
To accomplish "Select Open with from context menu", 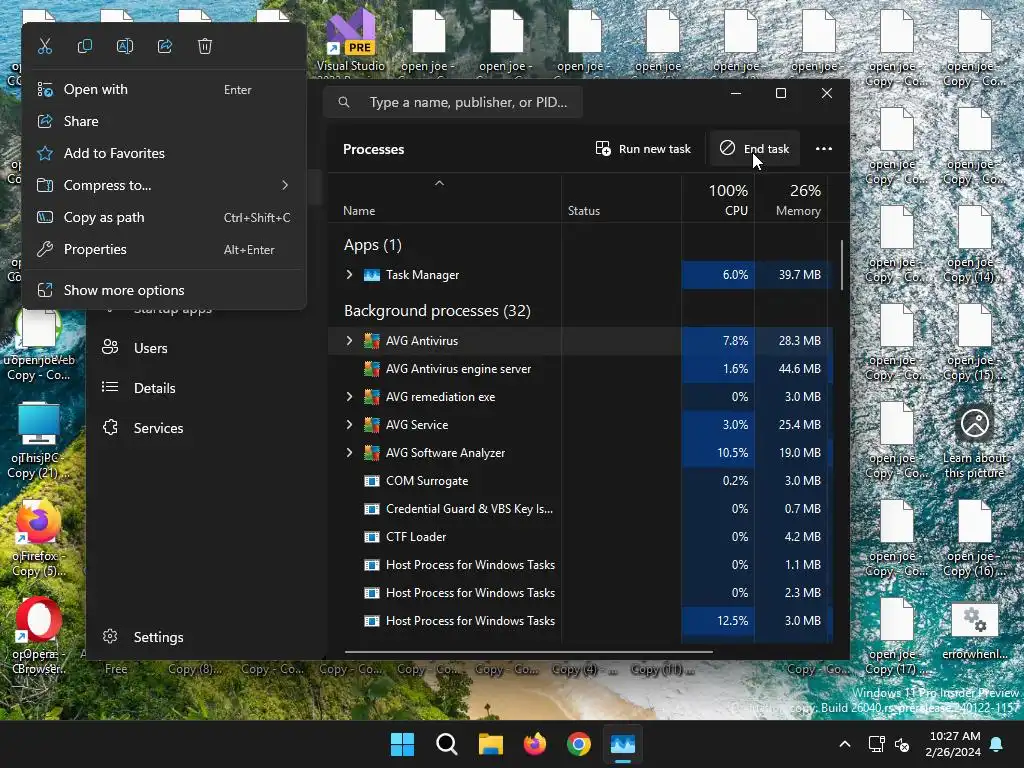I will pyautogui.click(x=164, y=89).
